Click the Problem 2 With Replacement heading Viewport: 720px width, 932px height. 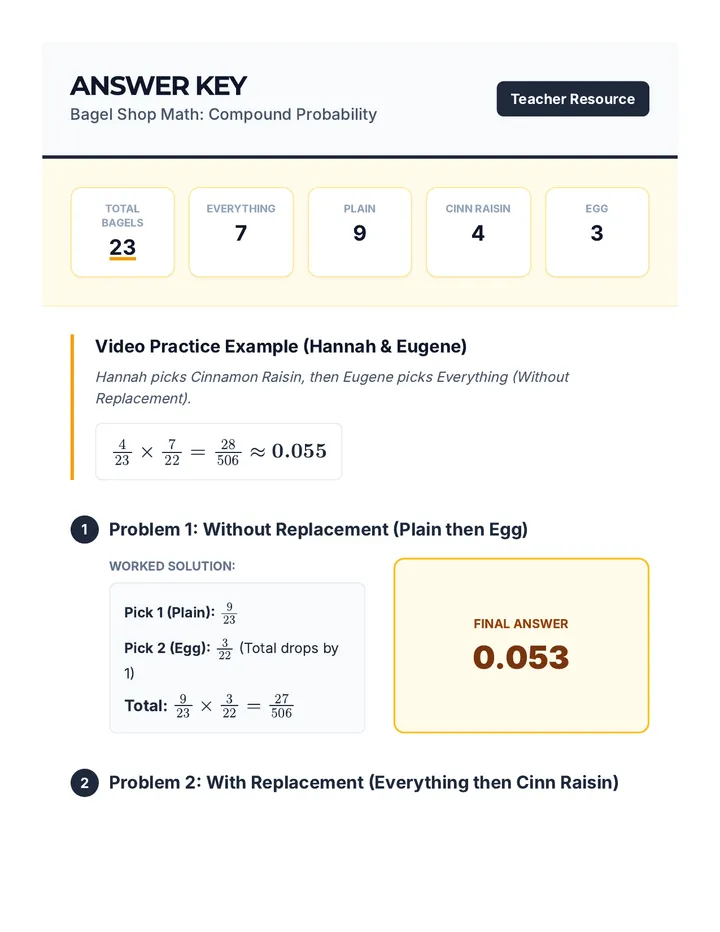[364, 782]
